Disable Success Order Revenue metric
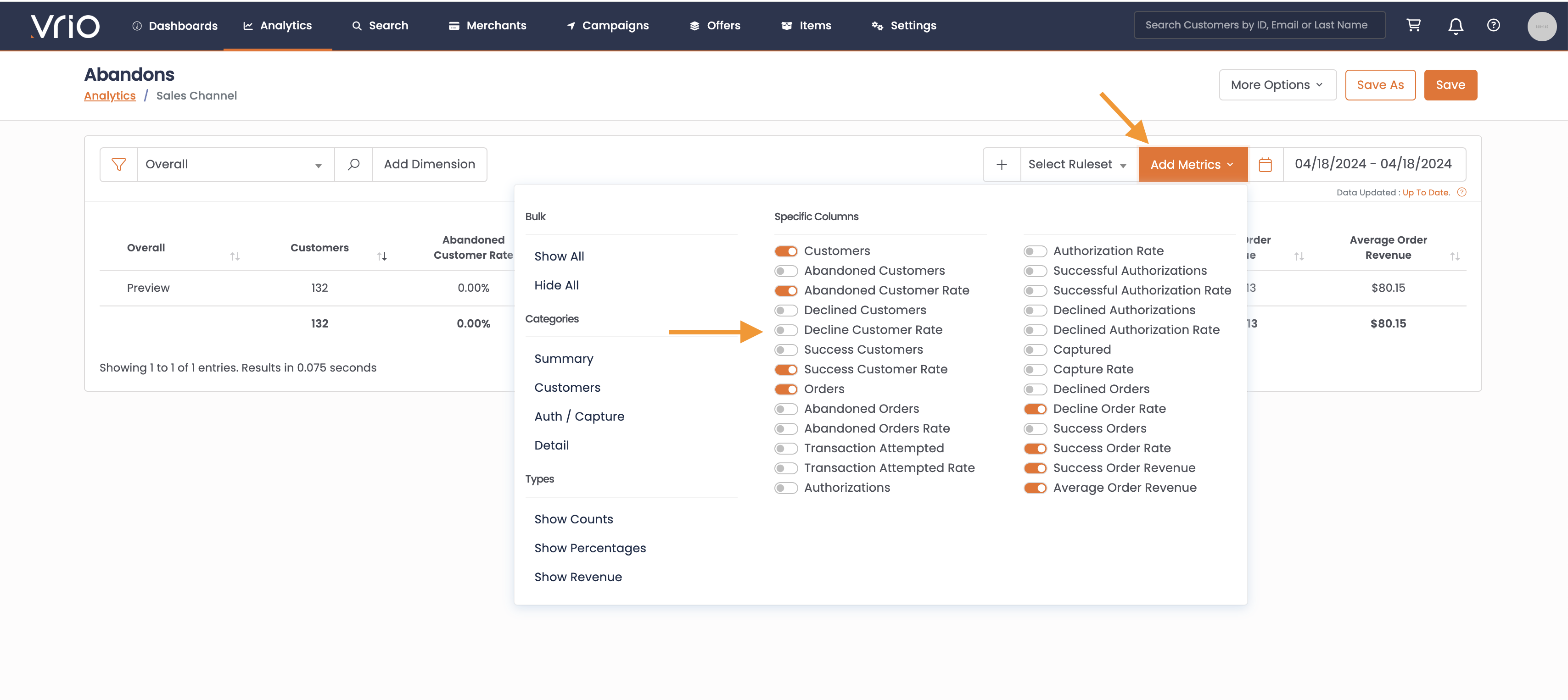This screenshot has width=1568, height=700. (1035, 468)
